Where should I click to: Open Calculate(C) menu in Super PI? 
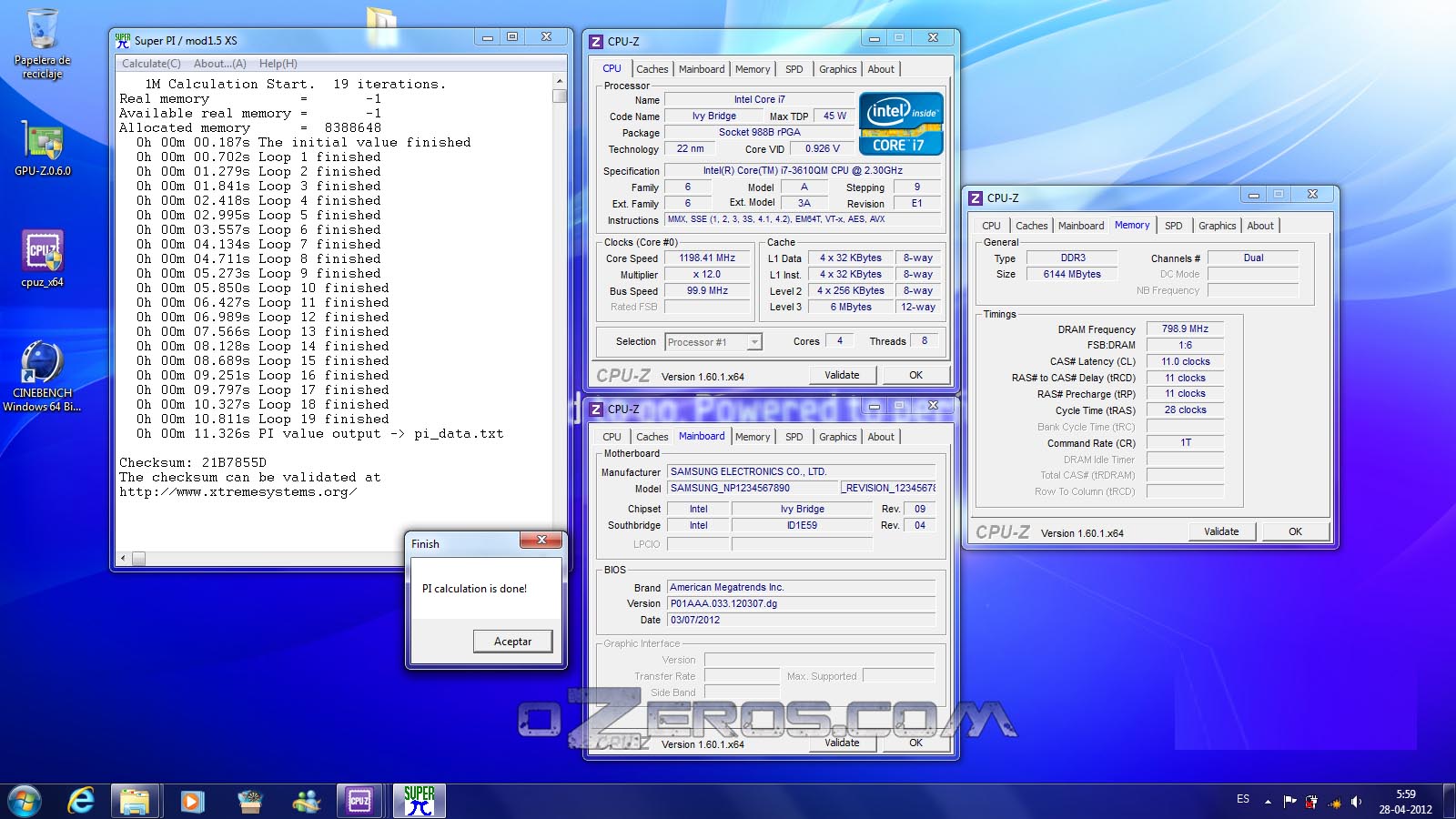(151, 64)
